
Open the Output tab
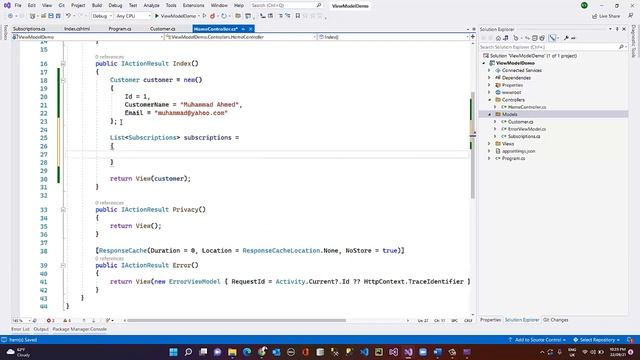pyautogui.click(x=41, y=329)
